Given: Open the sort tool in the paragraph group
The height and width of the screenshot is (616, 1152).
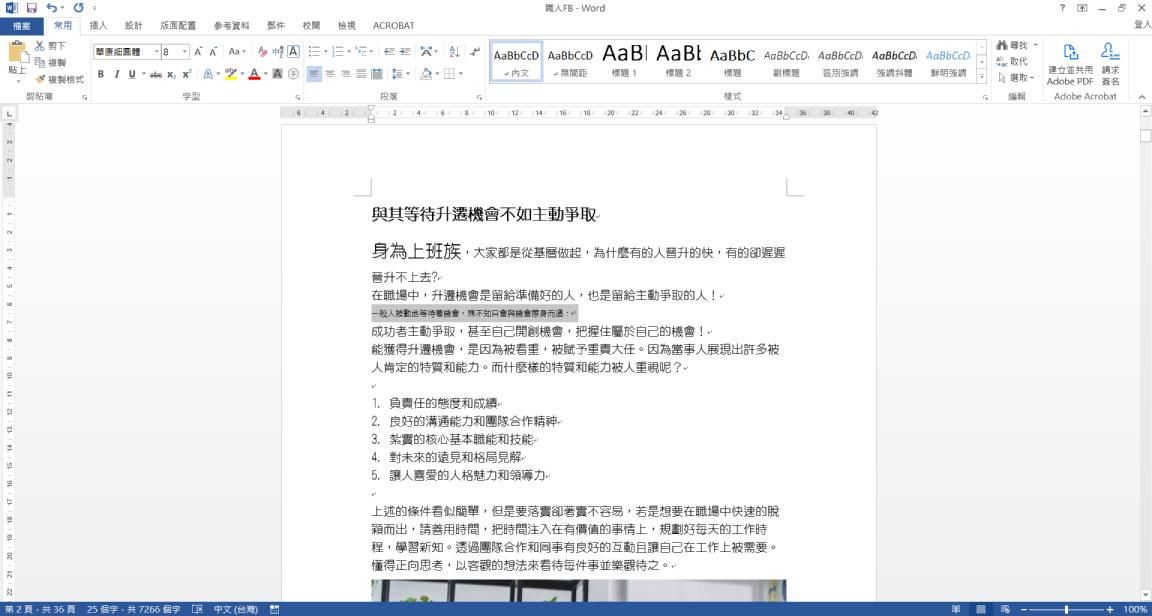Looking at the screenshot, I should pyautogui.click(x=454, y=50).
